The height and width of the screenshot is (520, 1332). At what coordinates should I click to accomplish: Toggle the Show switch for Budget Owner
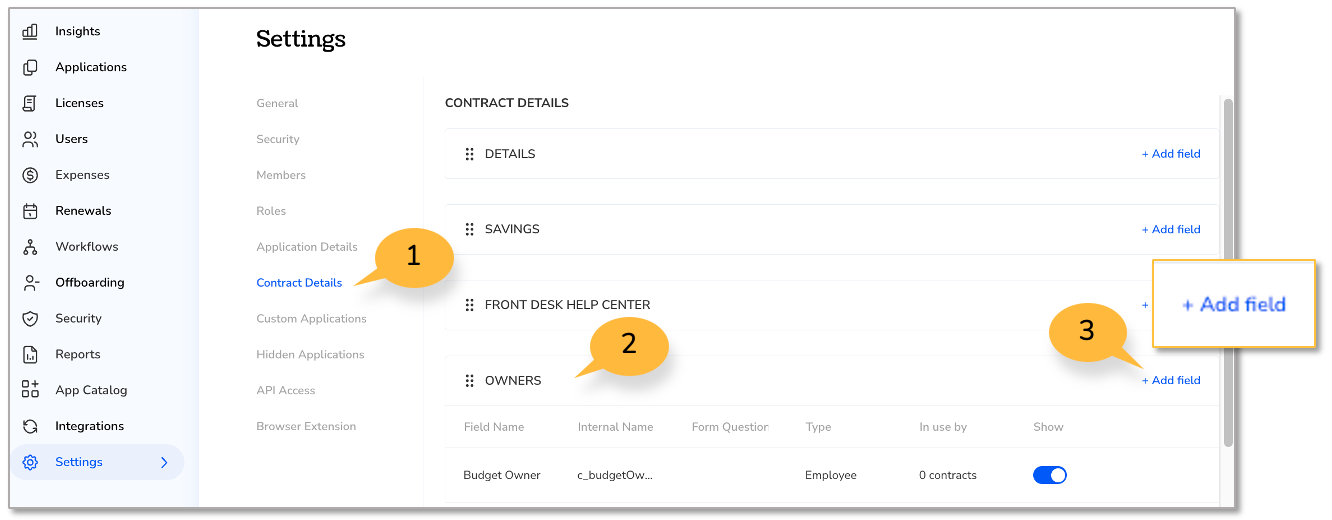[x=1050, y=475]
